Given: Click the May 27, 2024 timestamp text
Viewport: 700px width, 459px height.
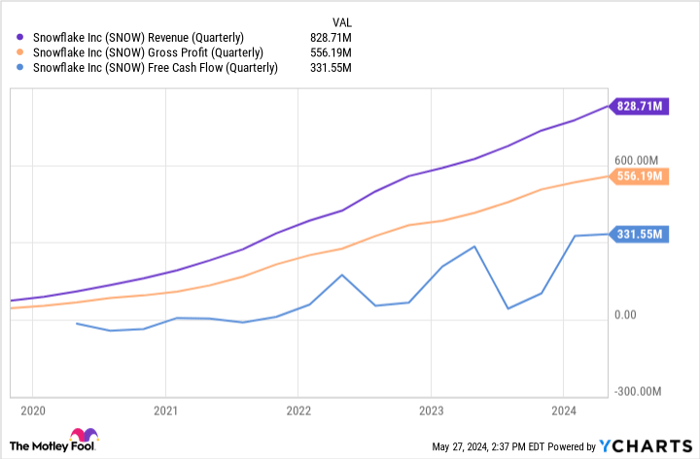Looking at the screenshot, I should point(485,445).
